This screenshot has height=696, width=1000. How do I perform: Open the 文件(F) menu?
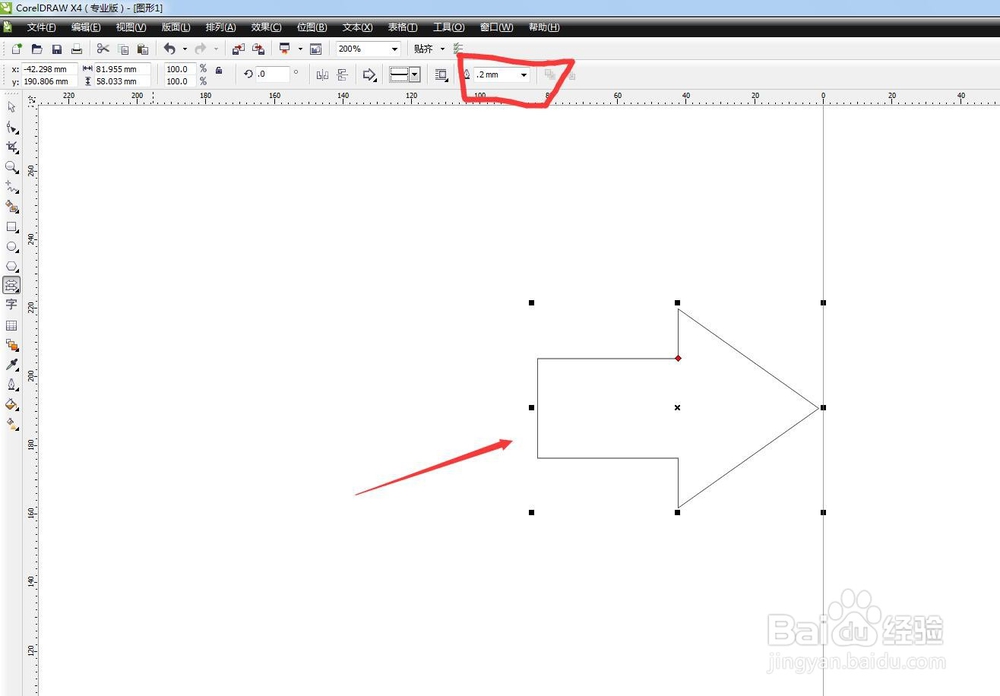[x=41, y=27]
